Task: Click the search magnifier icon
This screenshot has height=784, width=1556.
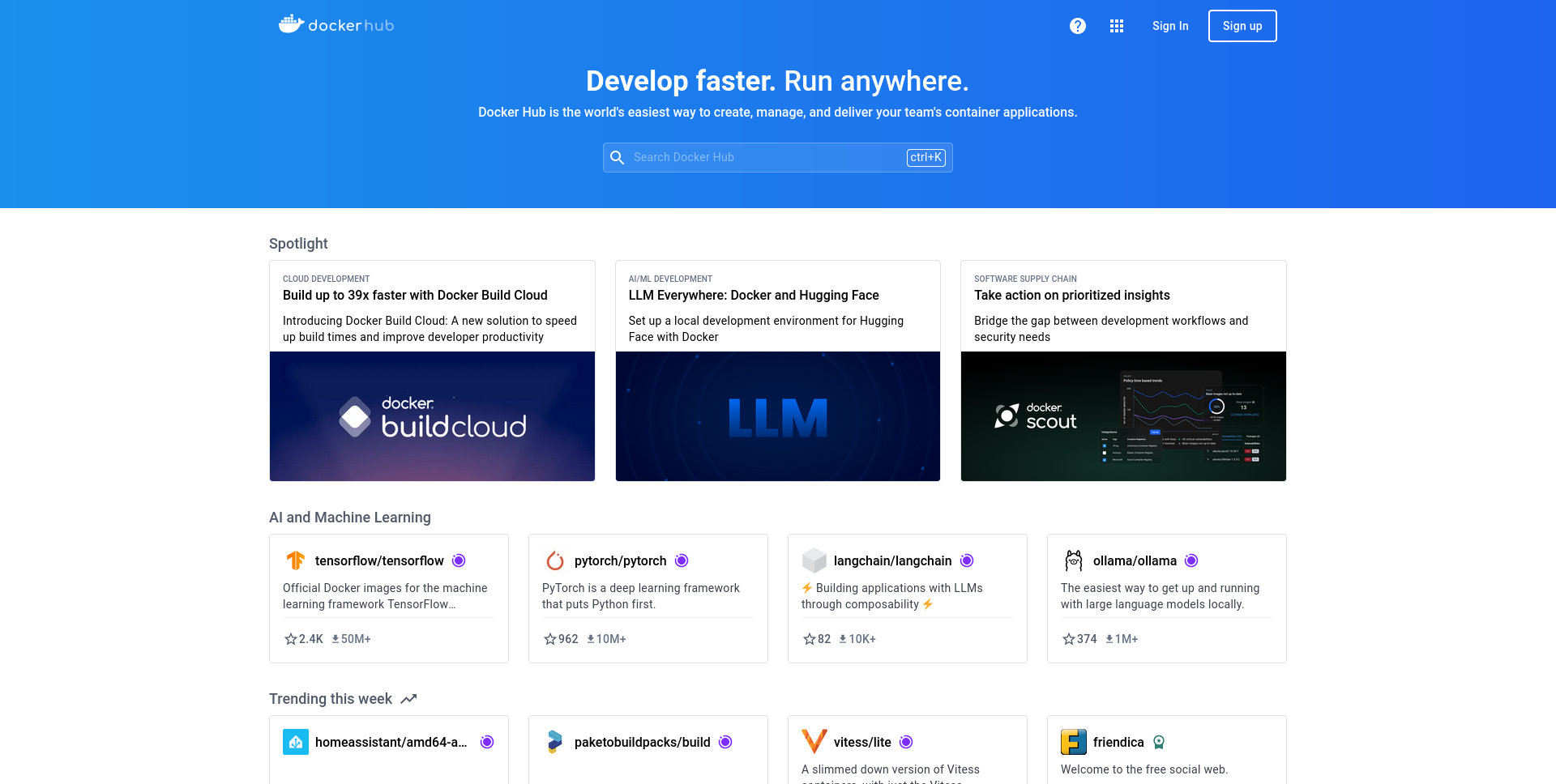Action: [x=617, y=157]
